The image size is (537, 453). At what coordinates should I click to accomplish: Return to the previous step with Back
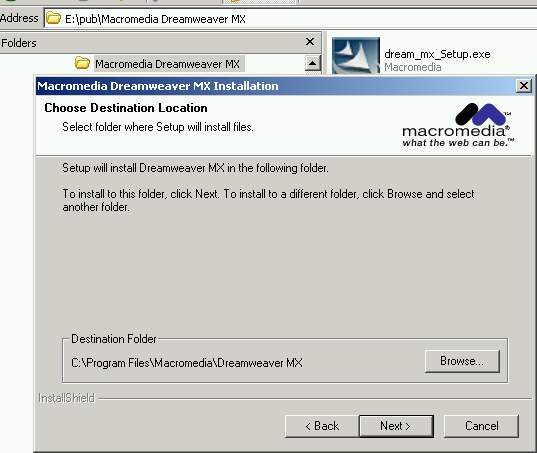click(322, 426)
